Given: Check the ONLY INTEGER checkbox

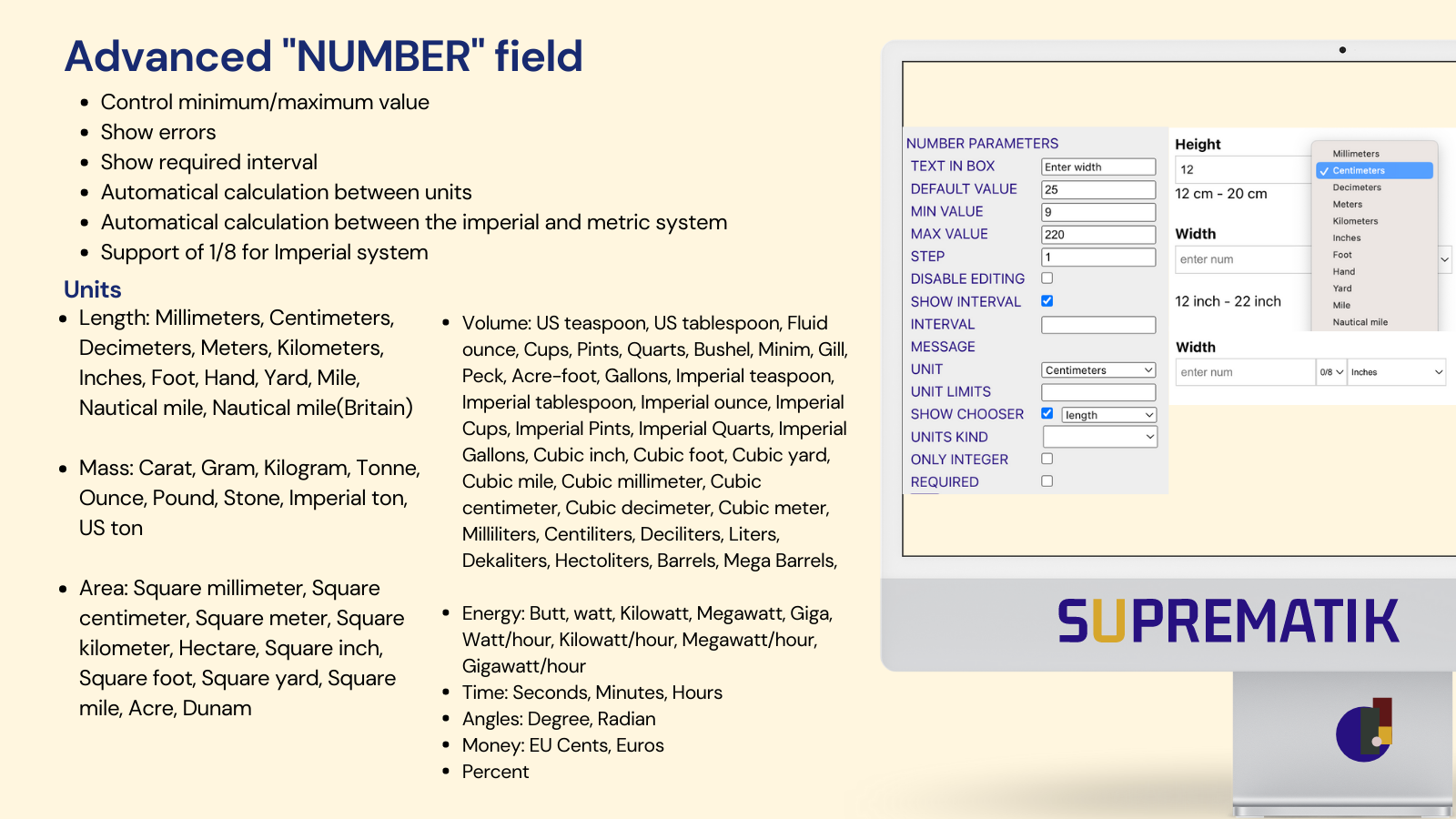Looking at the screenshot, I should (1046, 459).
